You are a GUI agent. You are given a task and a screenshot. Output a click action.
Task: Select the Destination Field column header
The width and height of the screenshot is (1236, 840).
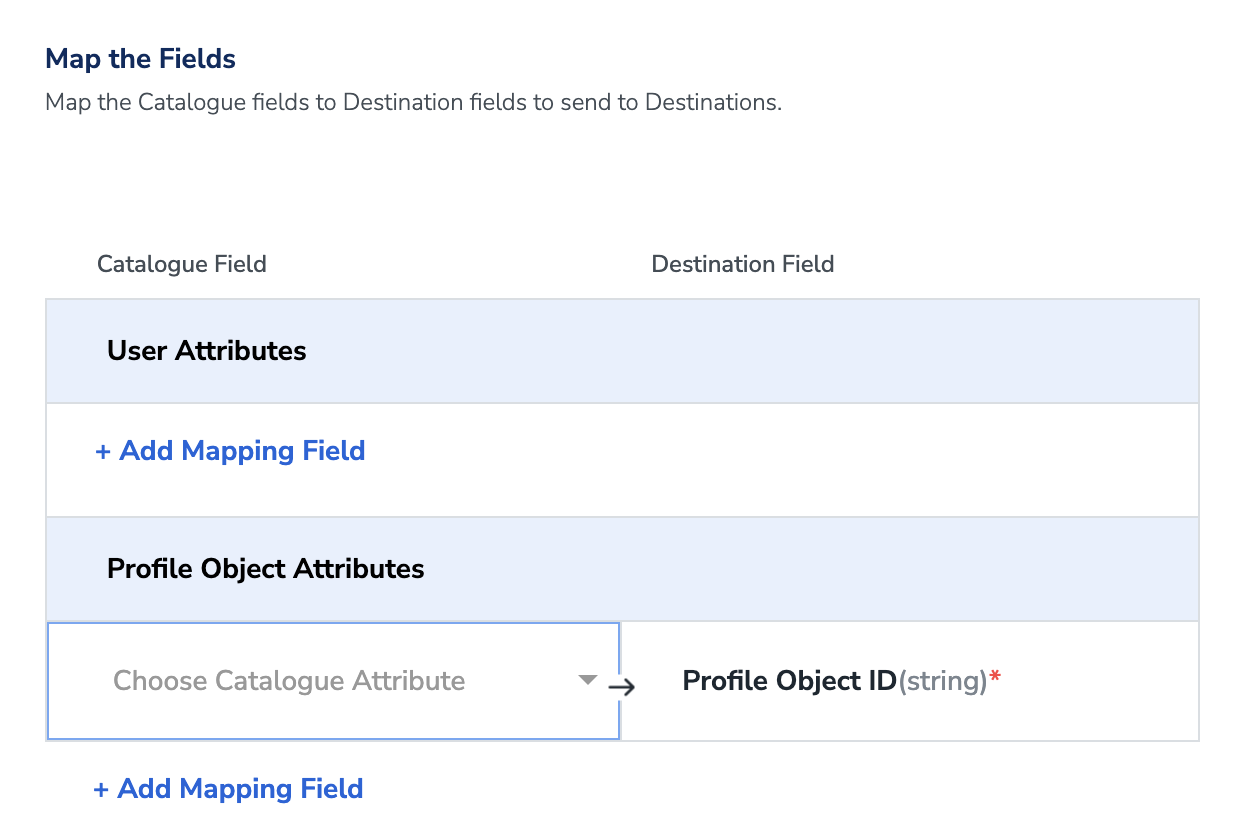point(742,264)
